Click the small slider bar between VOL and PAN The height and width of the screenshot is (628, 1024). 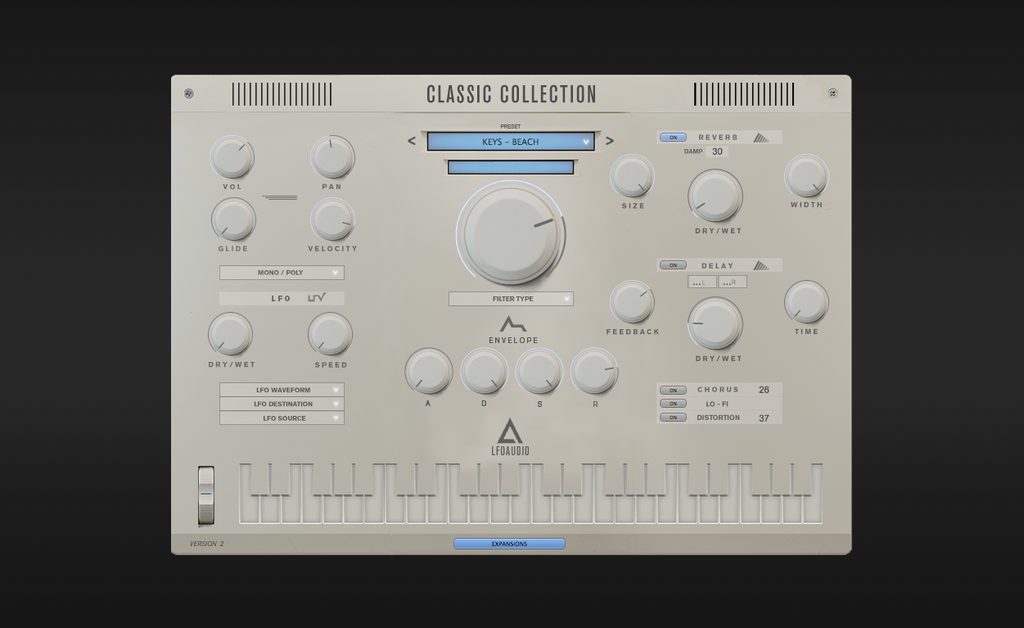tap(280, 197)
